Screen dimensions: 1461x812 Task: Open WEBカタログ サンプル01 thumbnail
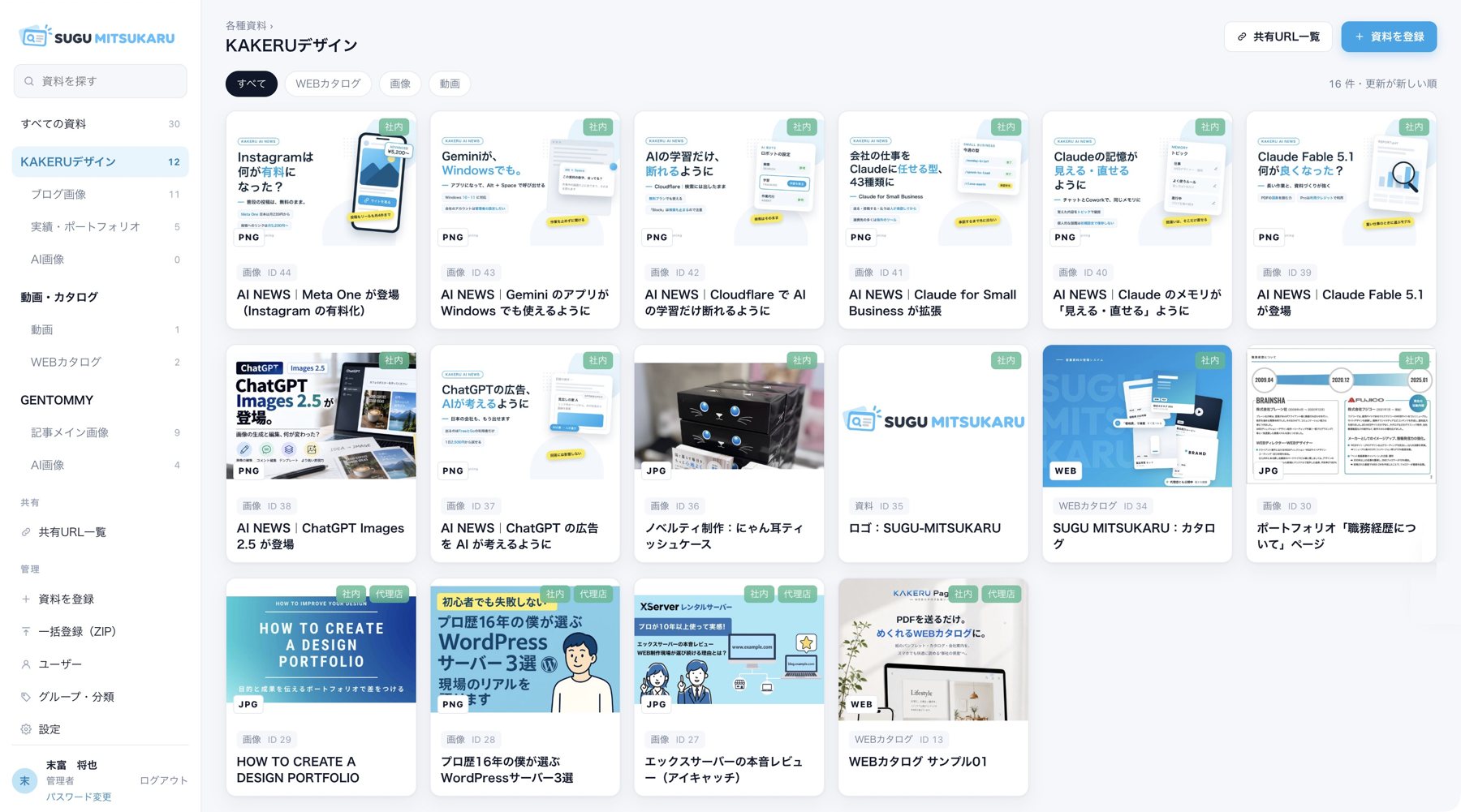[933, 650]
